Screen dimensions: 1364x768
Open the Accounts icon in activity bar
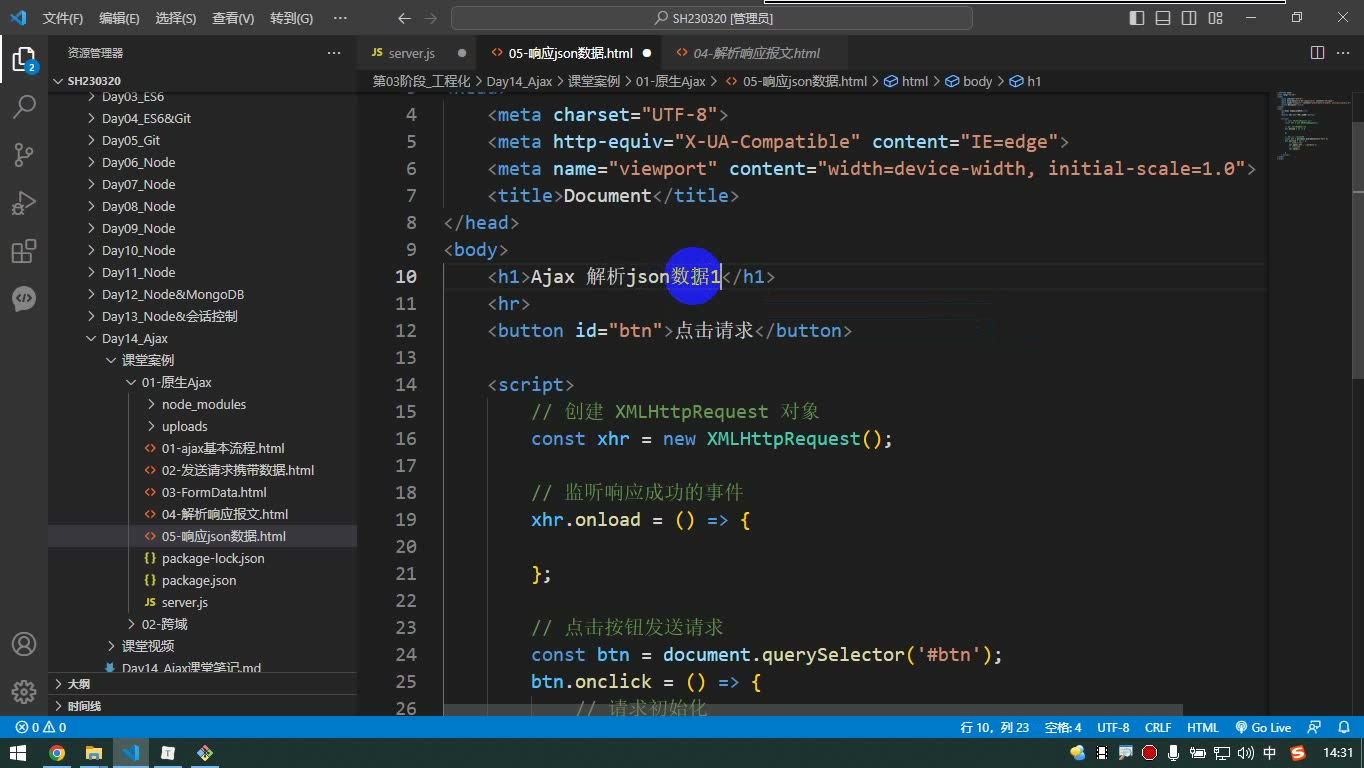[24, 644]
